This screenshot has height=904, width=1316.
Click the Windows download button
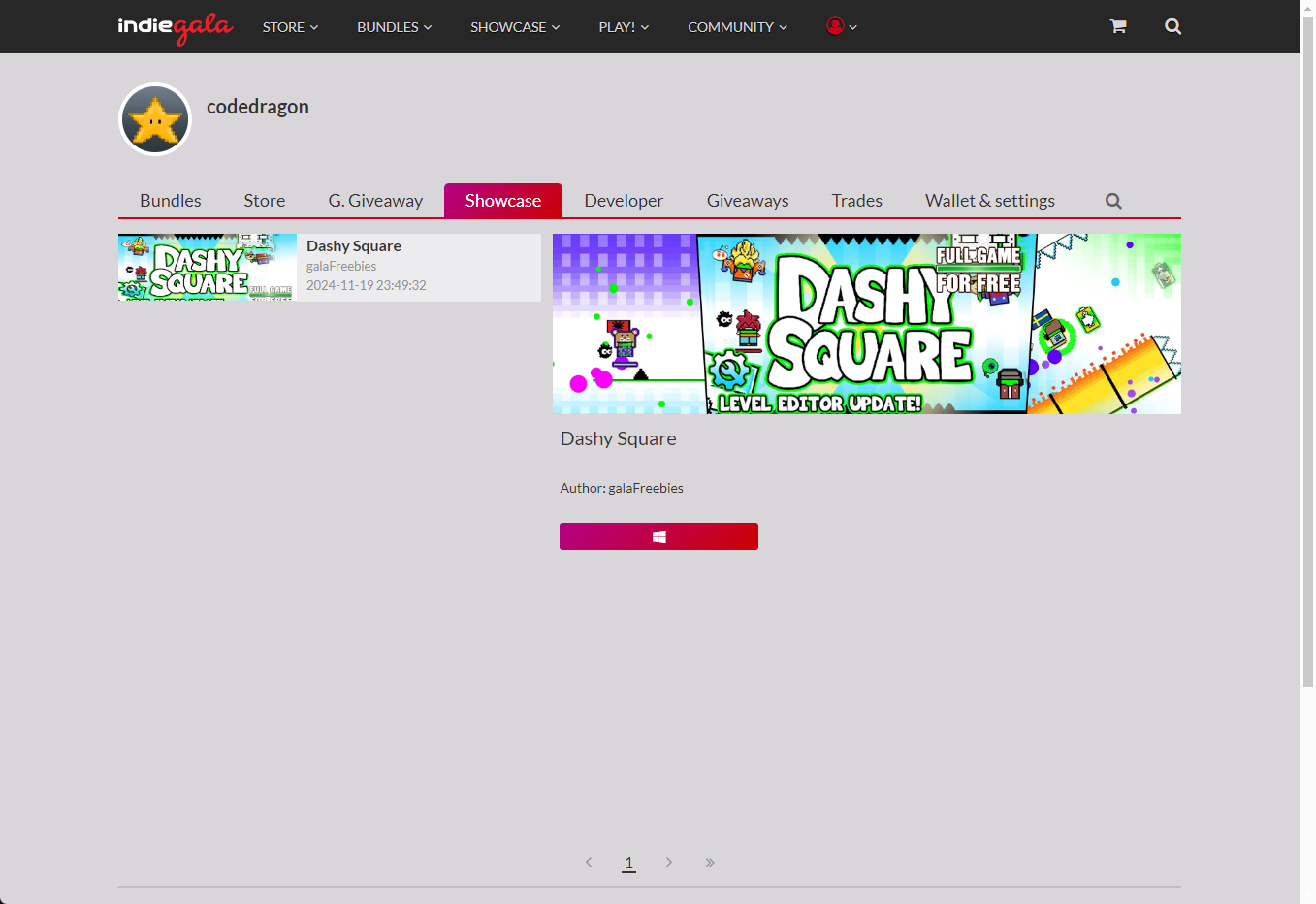click(658, 536)
